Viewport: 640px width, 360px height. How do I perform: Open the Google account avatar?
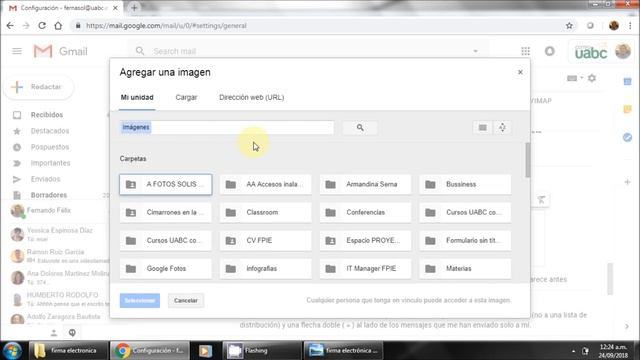coord(623,51)
